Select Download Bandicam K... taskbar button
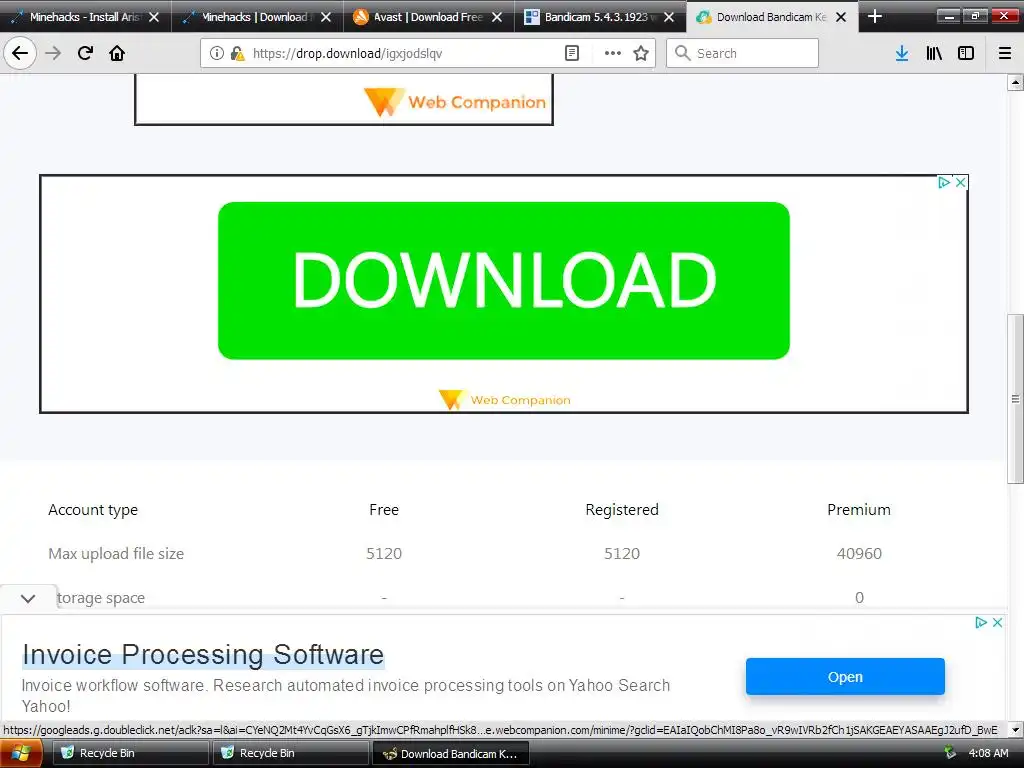This screenshot has width=1024, height=768. tap(450, 753)
